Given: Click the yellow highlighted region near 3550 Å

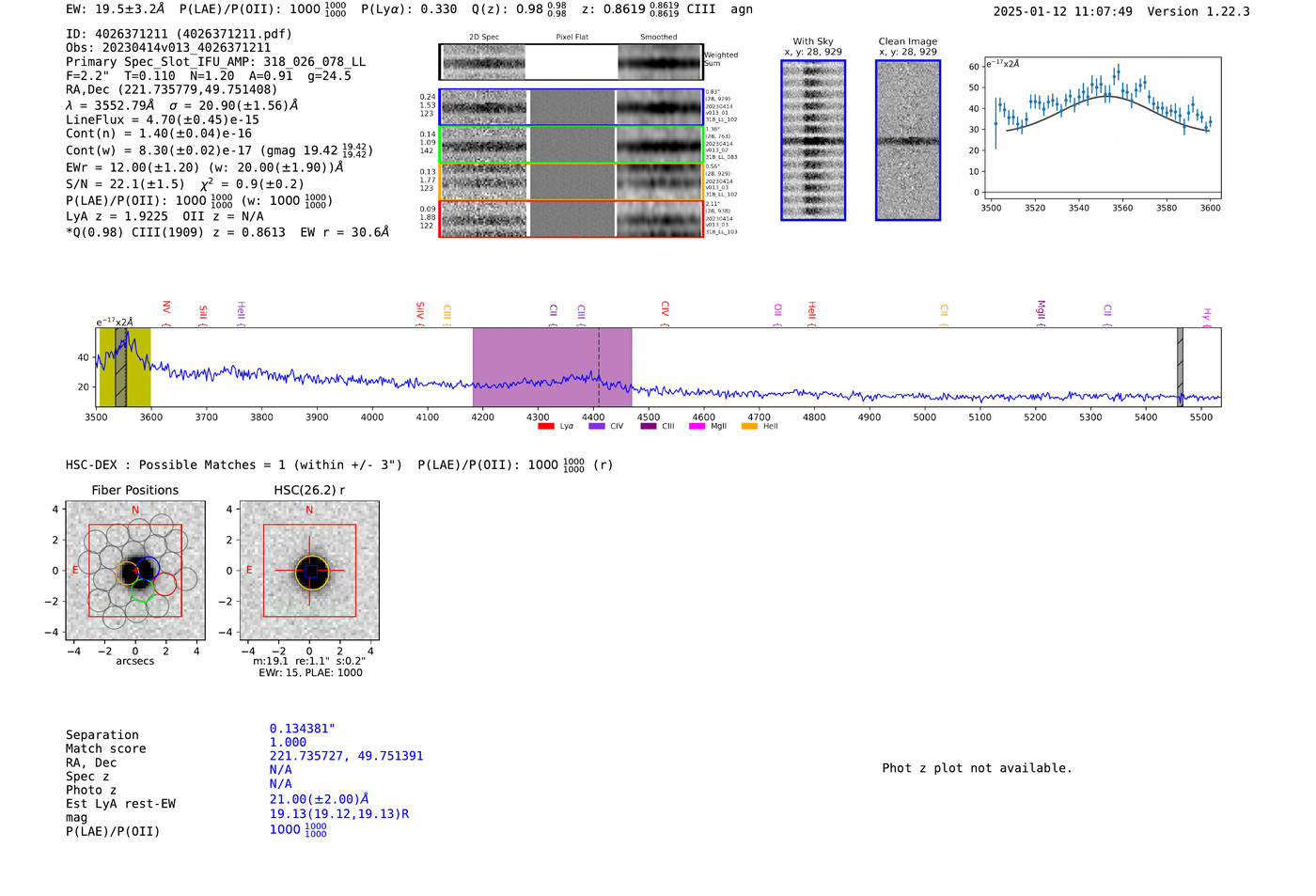Looking at the screenshot, I should click(125, 367).
